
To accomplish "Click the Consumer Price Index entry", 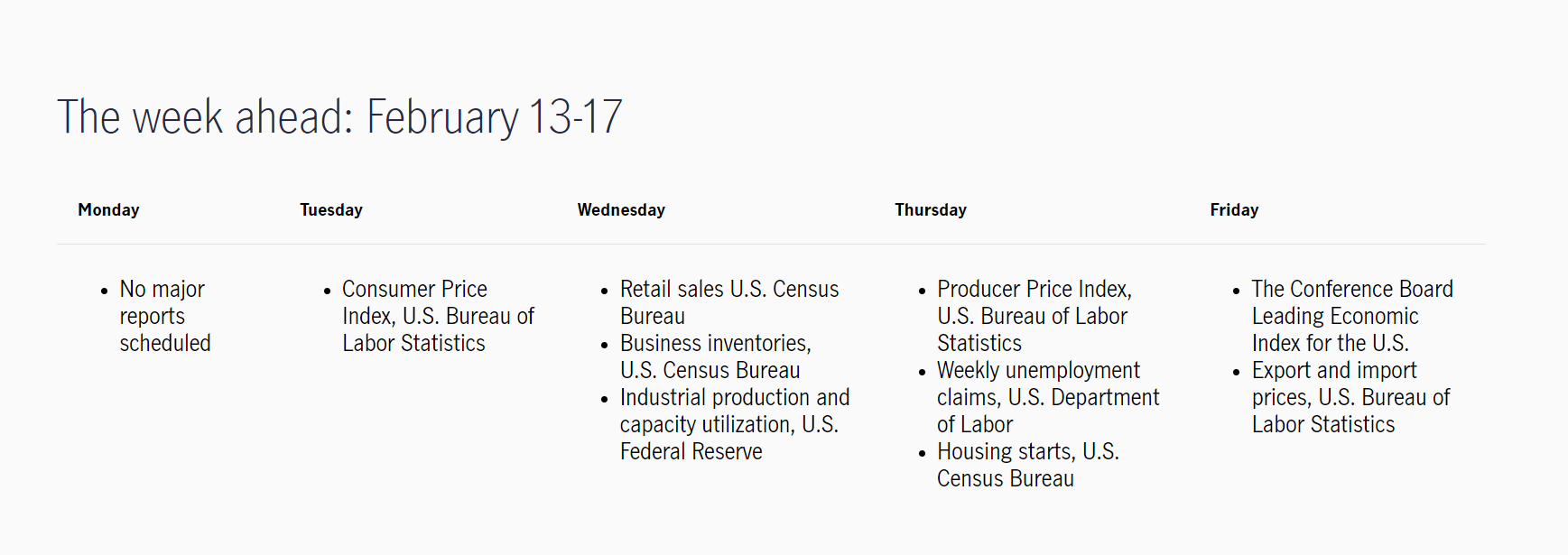I will point(437,316).
